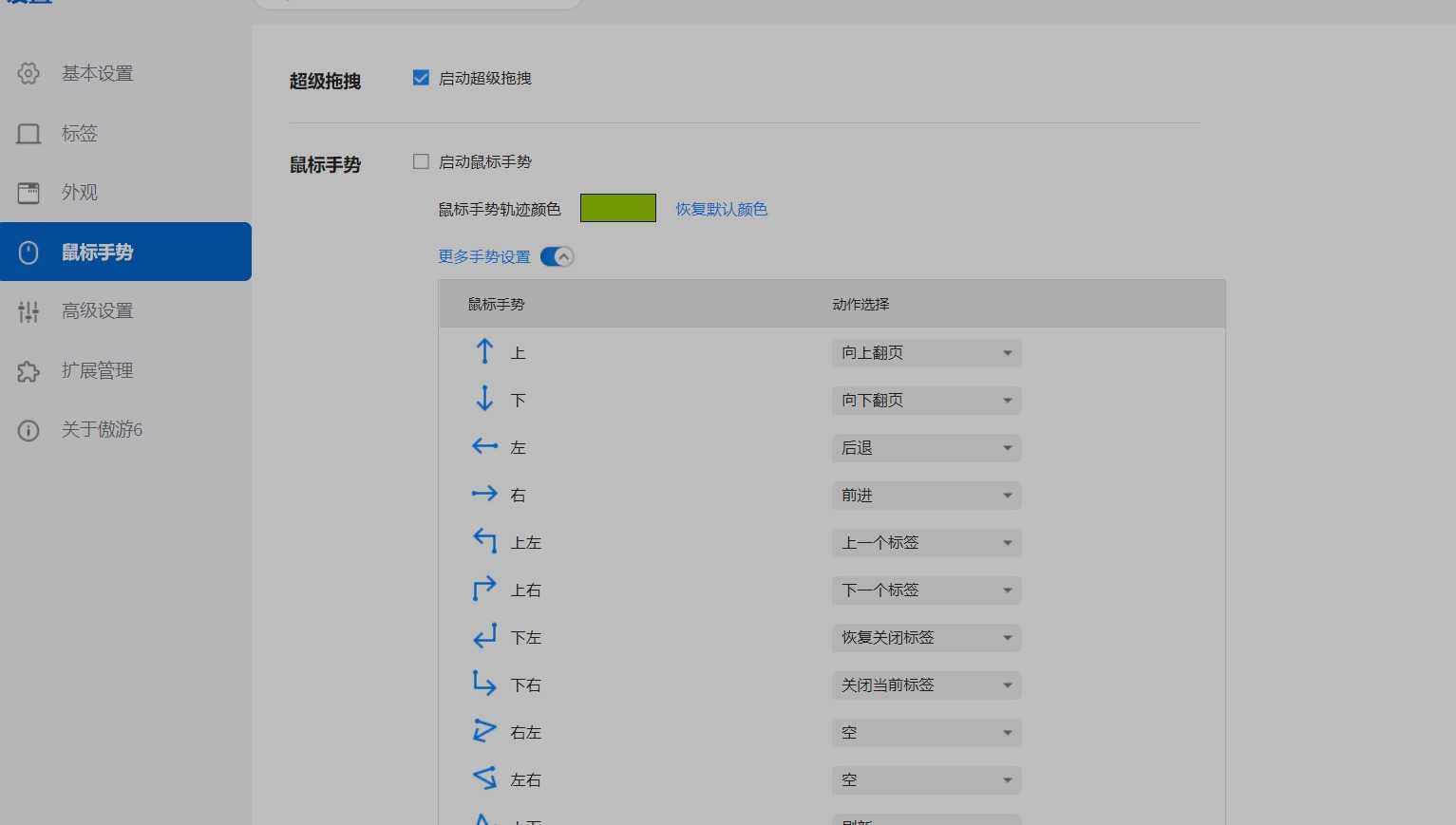The image size is (1456, 825).
Task: Click the sliders icon beside 高级设置
Action: coord(28,311)
